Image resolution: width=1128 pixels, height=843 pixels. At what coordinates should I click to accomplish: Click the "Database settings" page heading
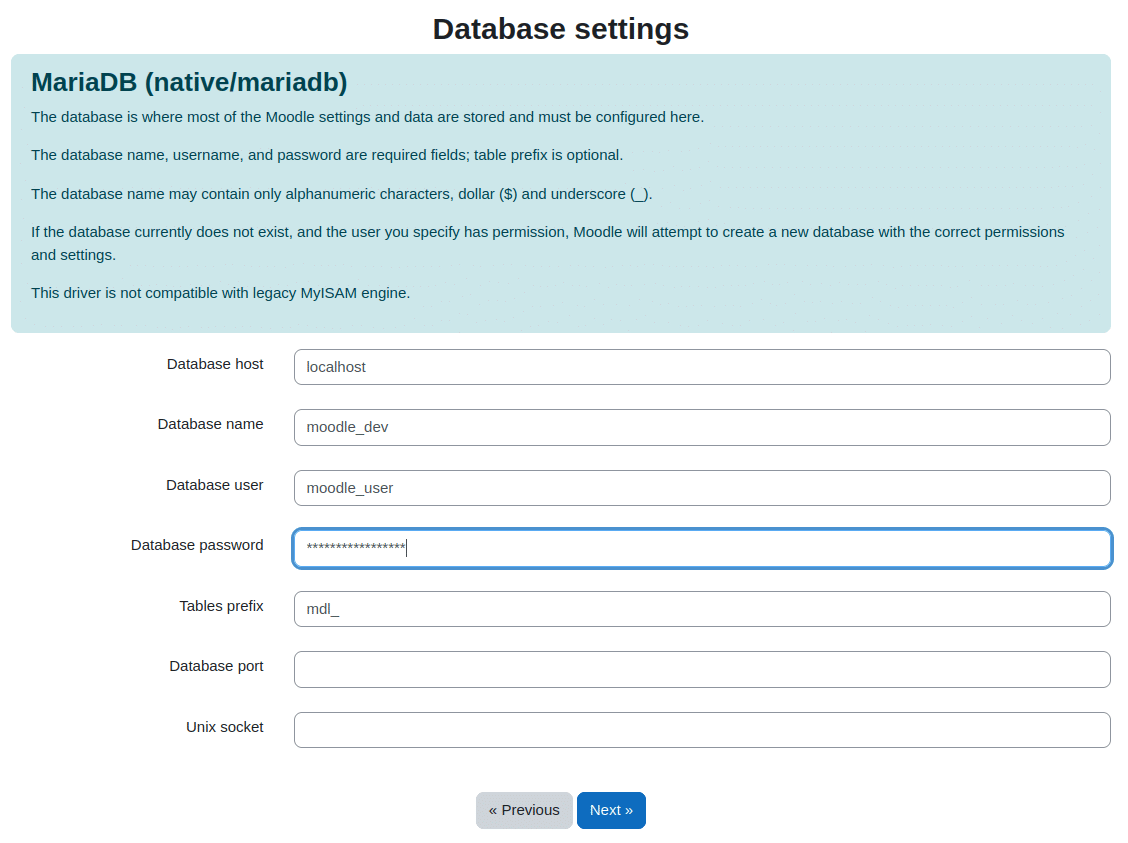point(560,29)
